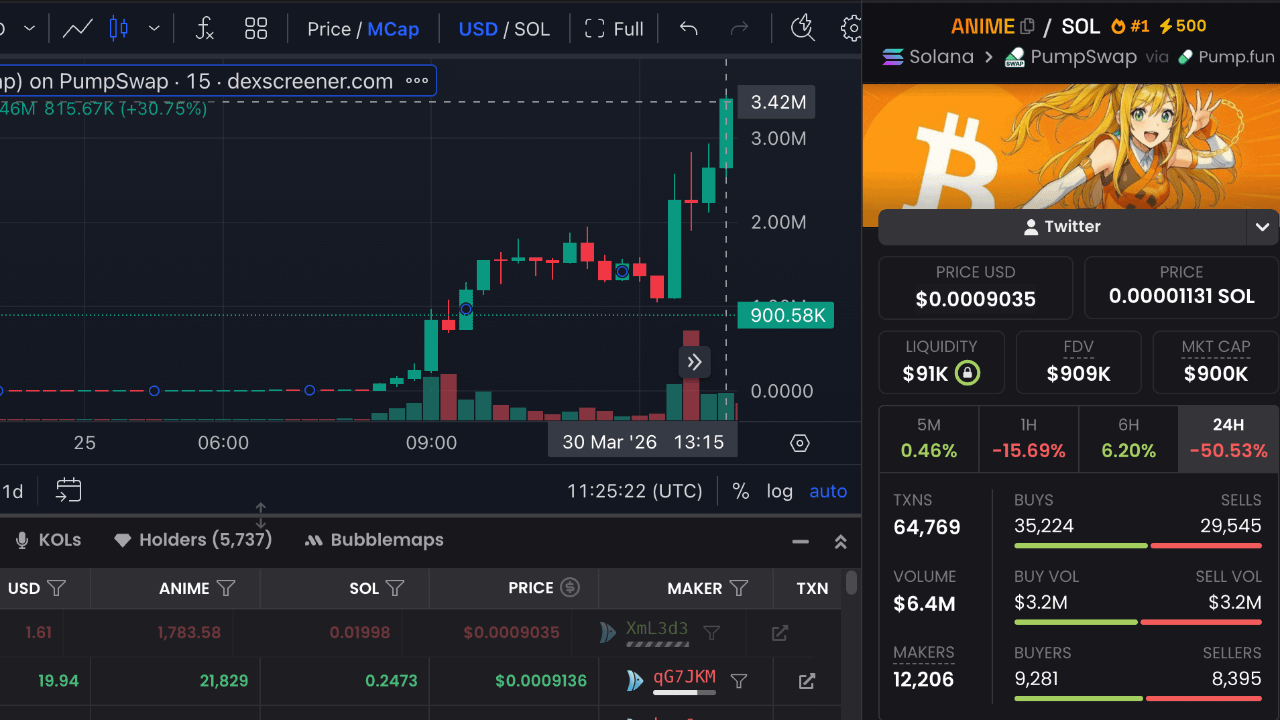Click the PRICE USD $0.0009035 box
The image size is (1280, 720).
click(976, 287)
